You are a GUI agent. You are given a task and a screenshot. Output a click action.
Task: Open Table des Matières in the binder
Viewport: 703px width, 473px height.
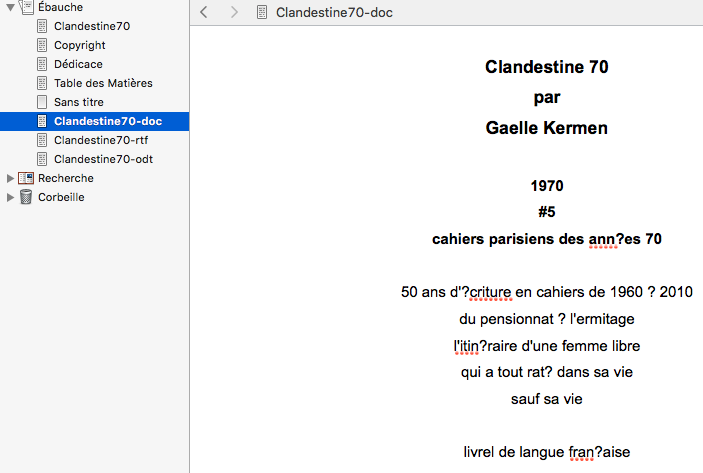coord(103,83)
